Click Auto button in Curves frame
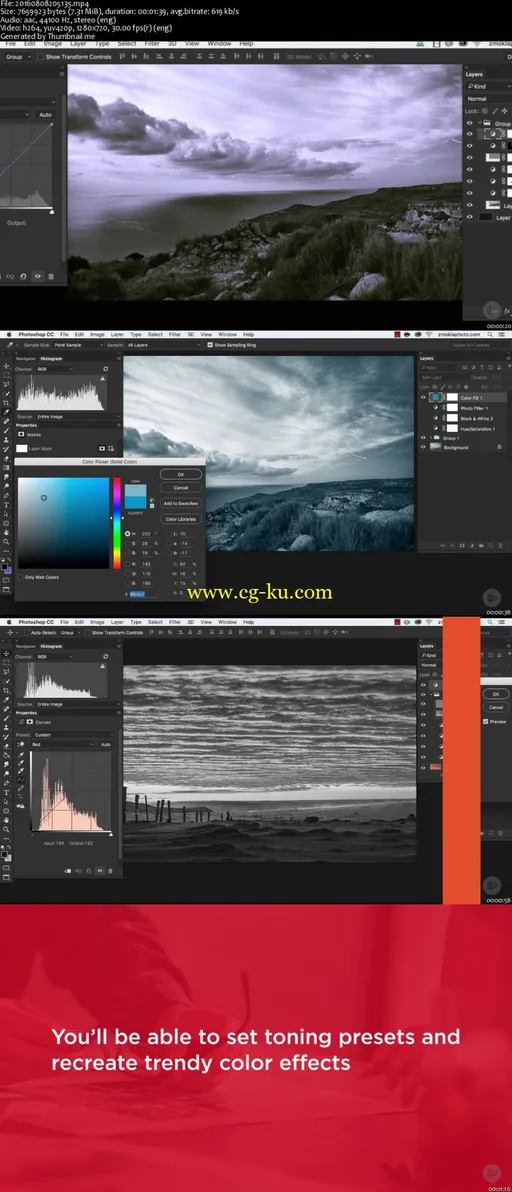 (x=106, y=744)
